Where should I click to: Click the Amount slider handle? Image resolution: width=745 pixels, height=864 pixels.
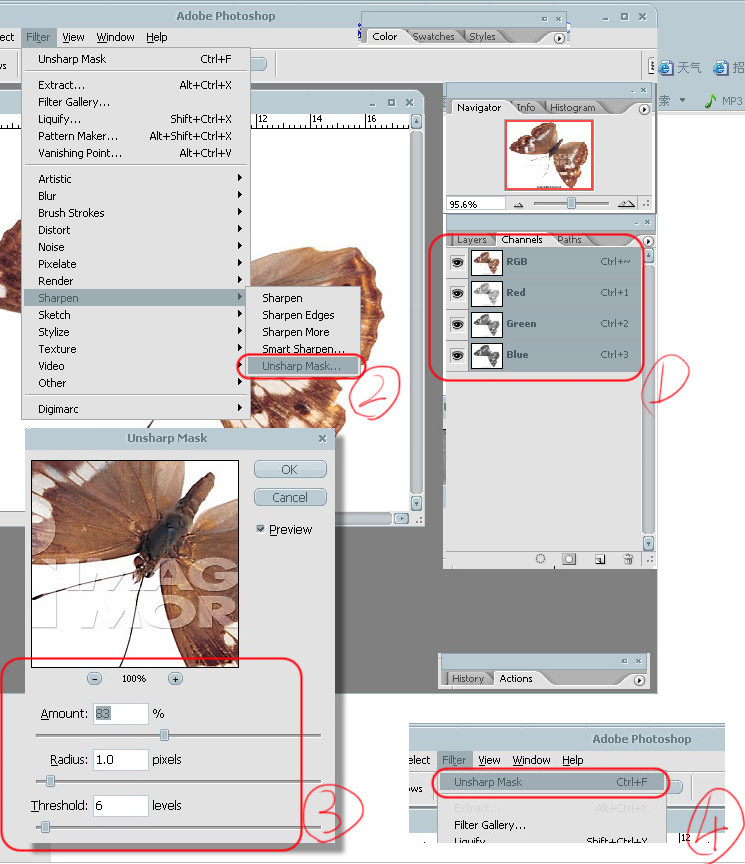click(x=164, y=735)
